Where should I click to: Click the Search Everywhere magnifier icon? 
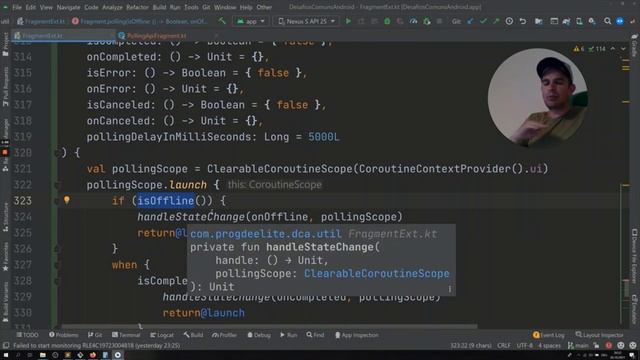607,21
